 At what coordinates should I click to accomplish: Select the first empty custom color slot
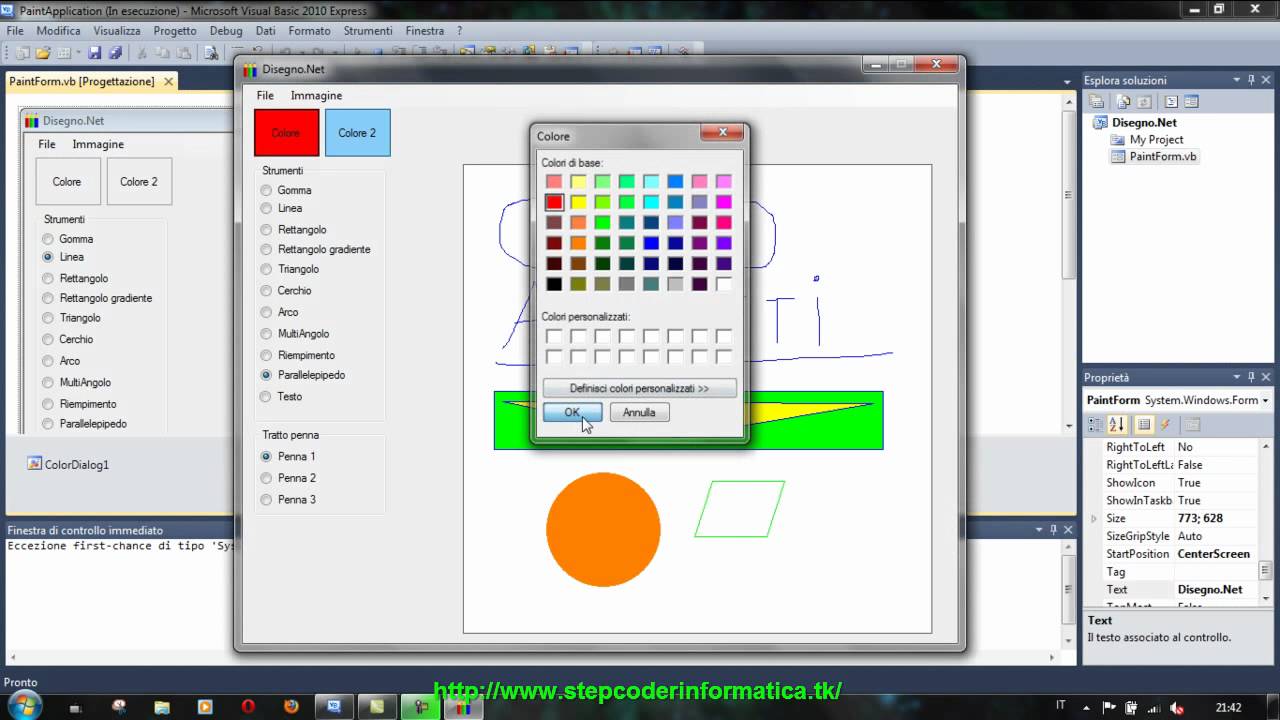(554, 337)
